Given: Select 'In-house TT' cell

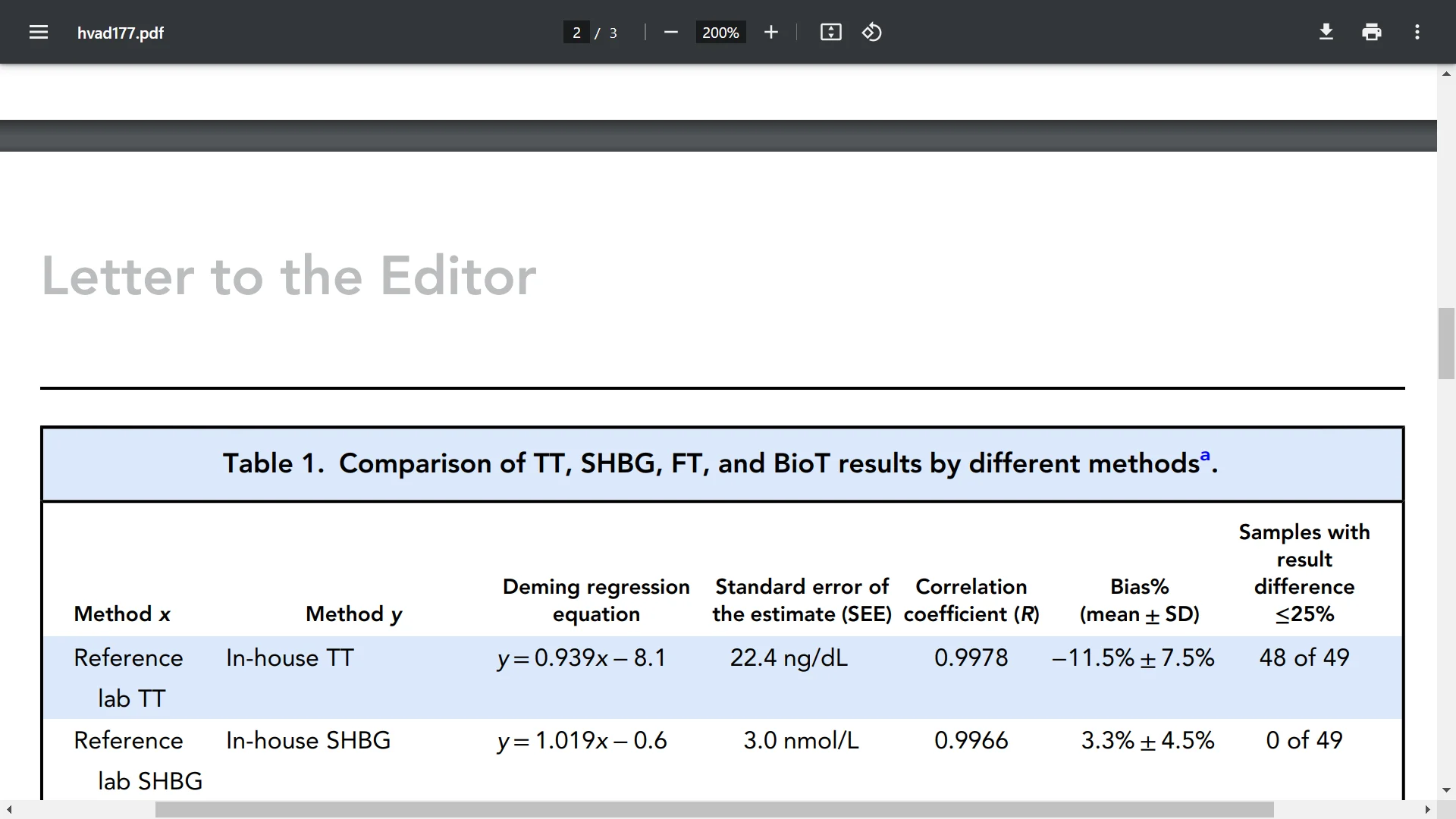Looking at the screenshot, I should 290,657.
